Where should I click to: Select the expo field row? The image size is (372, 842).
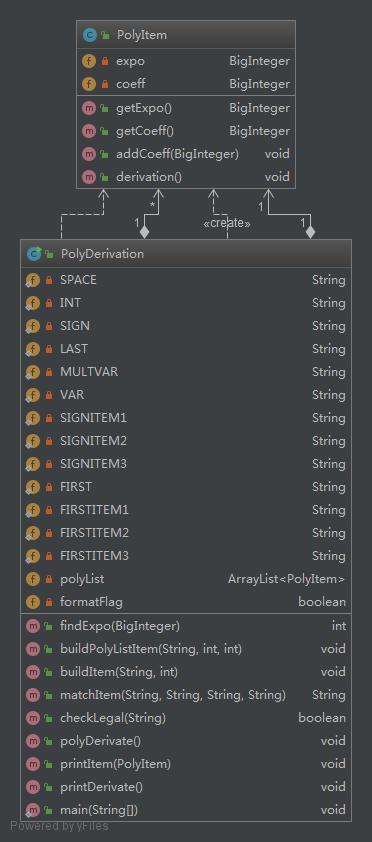(186, 61)
